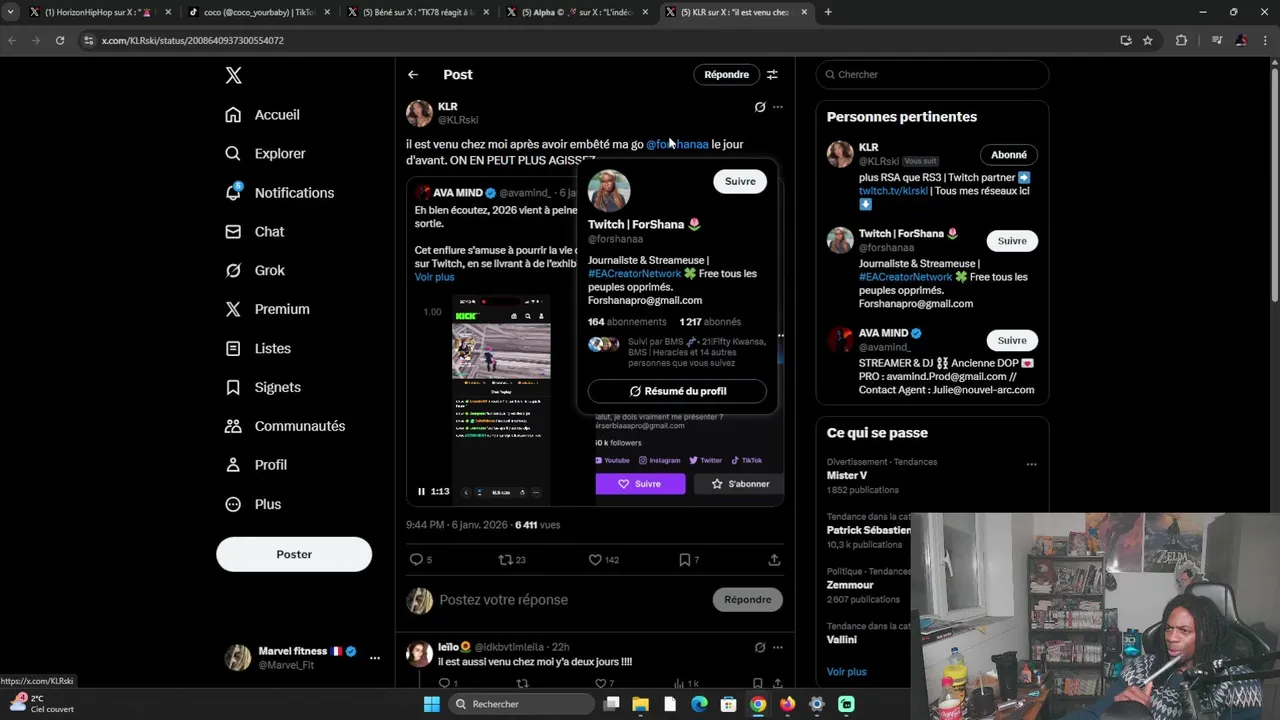Click Grok icon on leïlo reply

click(x=760, y=647)
